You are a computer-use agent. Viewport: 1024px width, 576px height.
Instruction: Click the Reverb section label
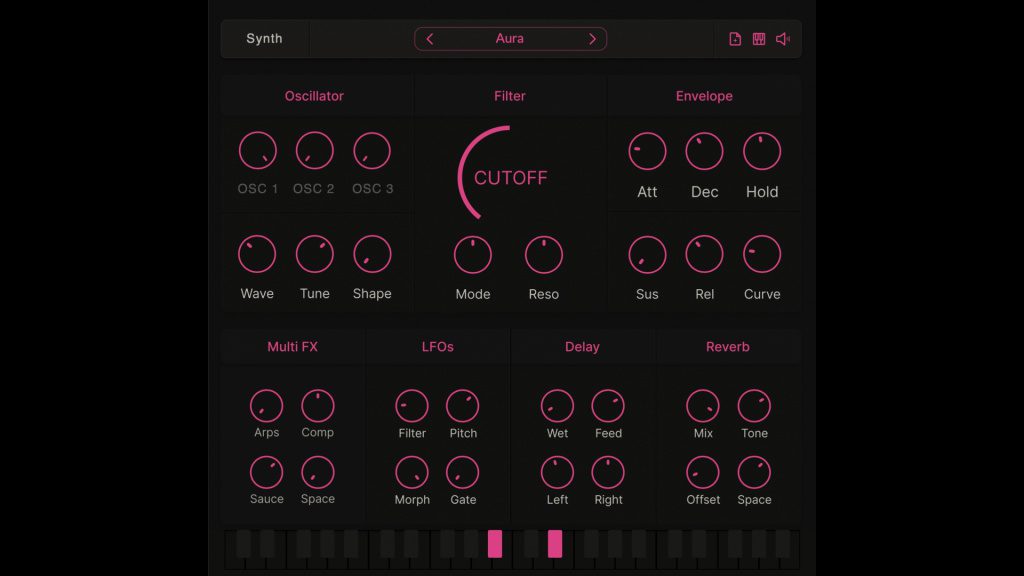(727, 346)
